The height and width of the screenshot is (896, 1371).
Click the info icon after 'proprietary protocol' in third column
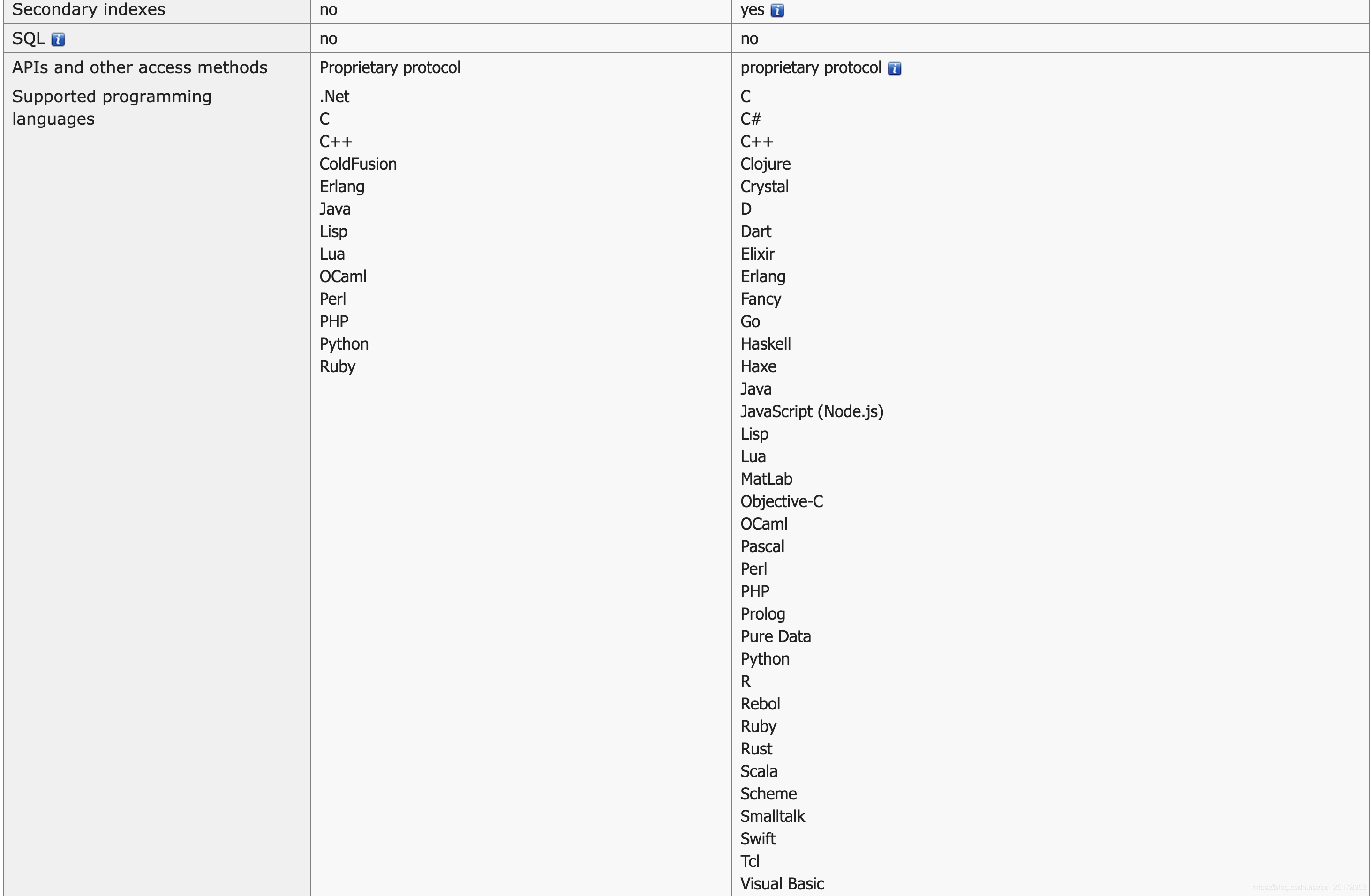(x=894, y=68)
